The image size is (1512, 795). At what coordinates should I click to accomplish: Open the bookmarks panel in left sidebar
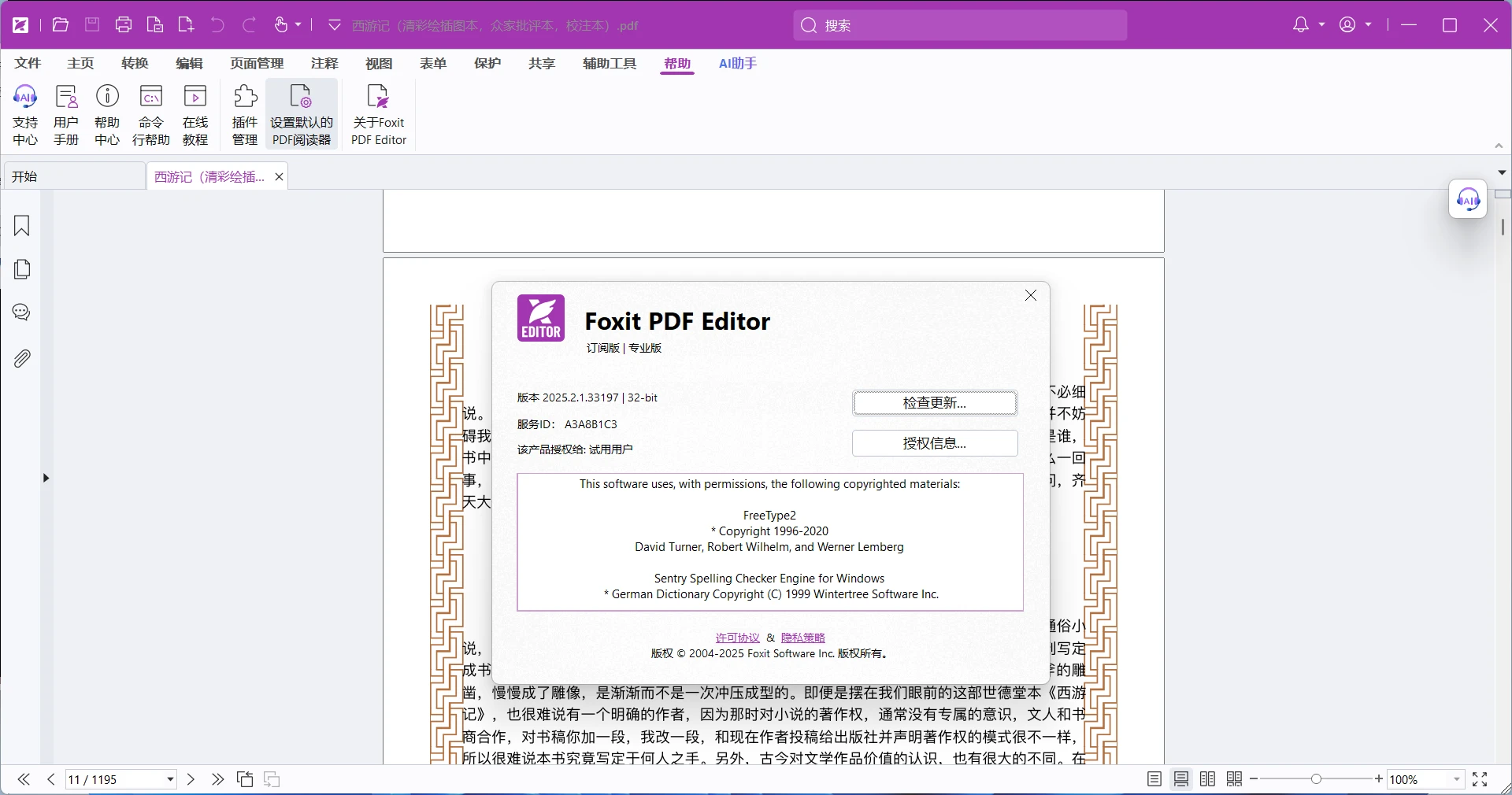pos(22,226)
